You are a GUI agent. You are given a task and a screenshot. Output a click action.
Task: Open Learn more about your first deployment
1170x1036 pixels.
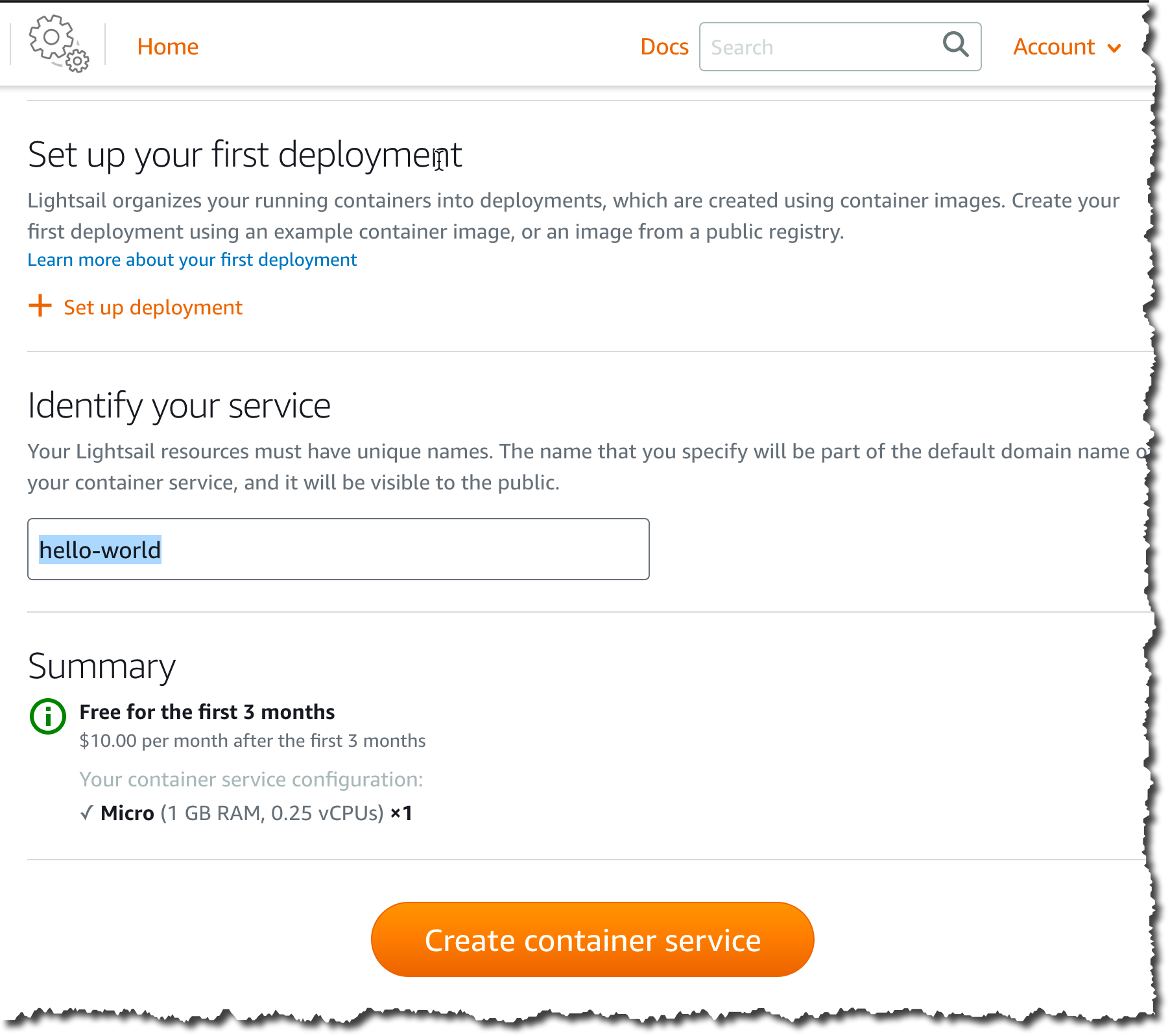tap(192, 260)
